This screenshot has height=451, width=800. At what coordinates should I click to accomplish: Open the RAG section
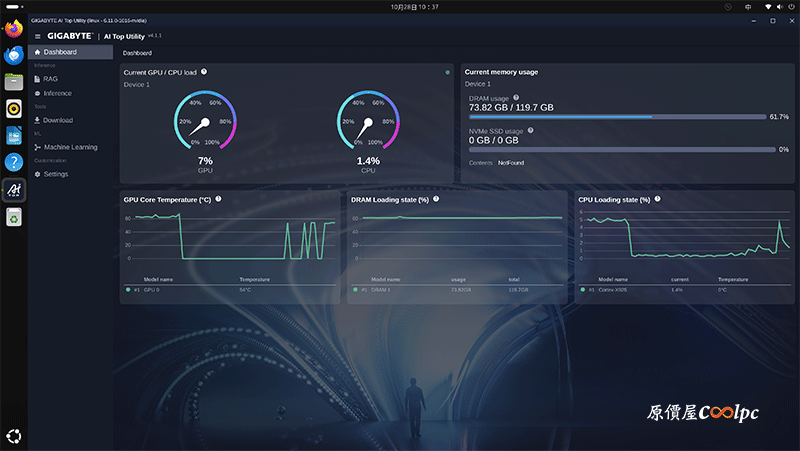click(50, 78)
